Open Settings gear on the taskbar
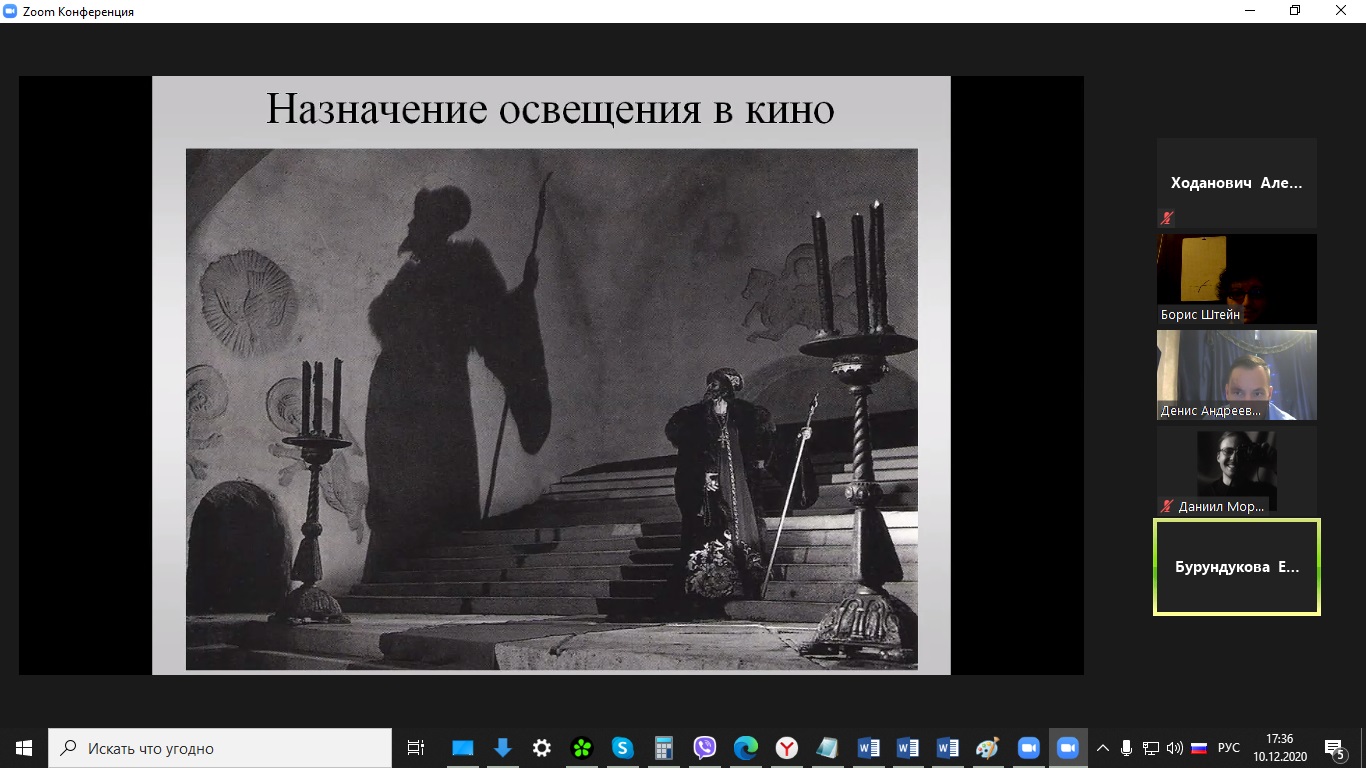The image size is (1366, 768). tap(542, 748)
